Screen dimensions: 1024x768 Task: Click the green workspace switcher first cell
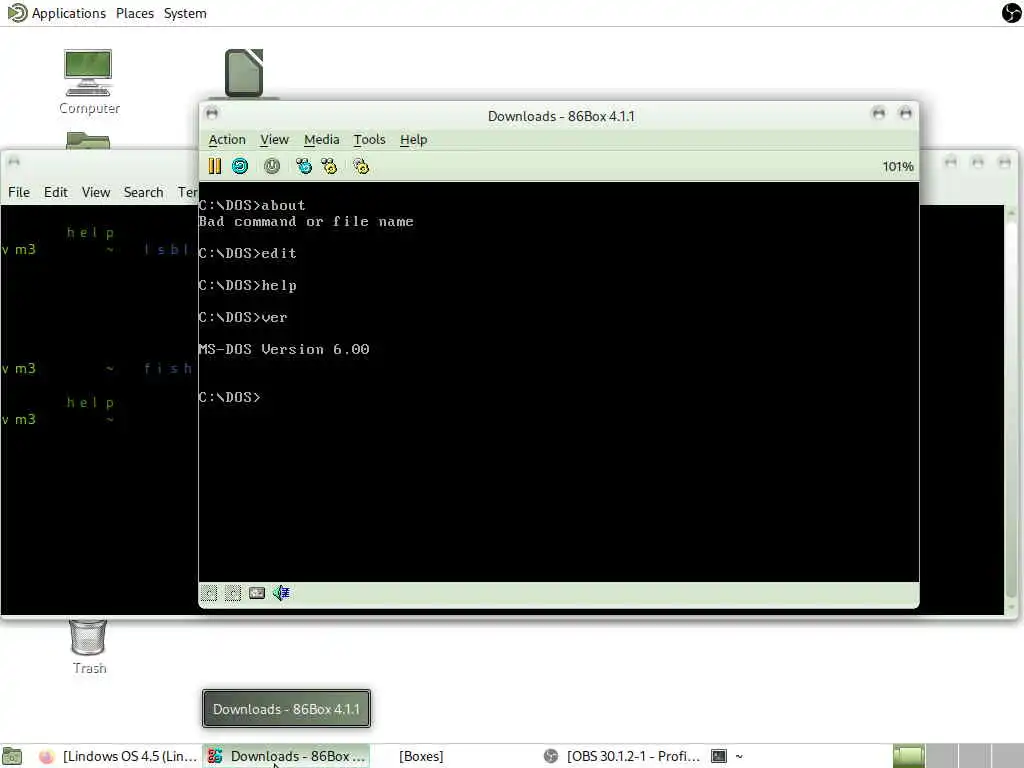(x=908, y=756)
